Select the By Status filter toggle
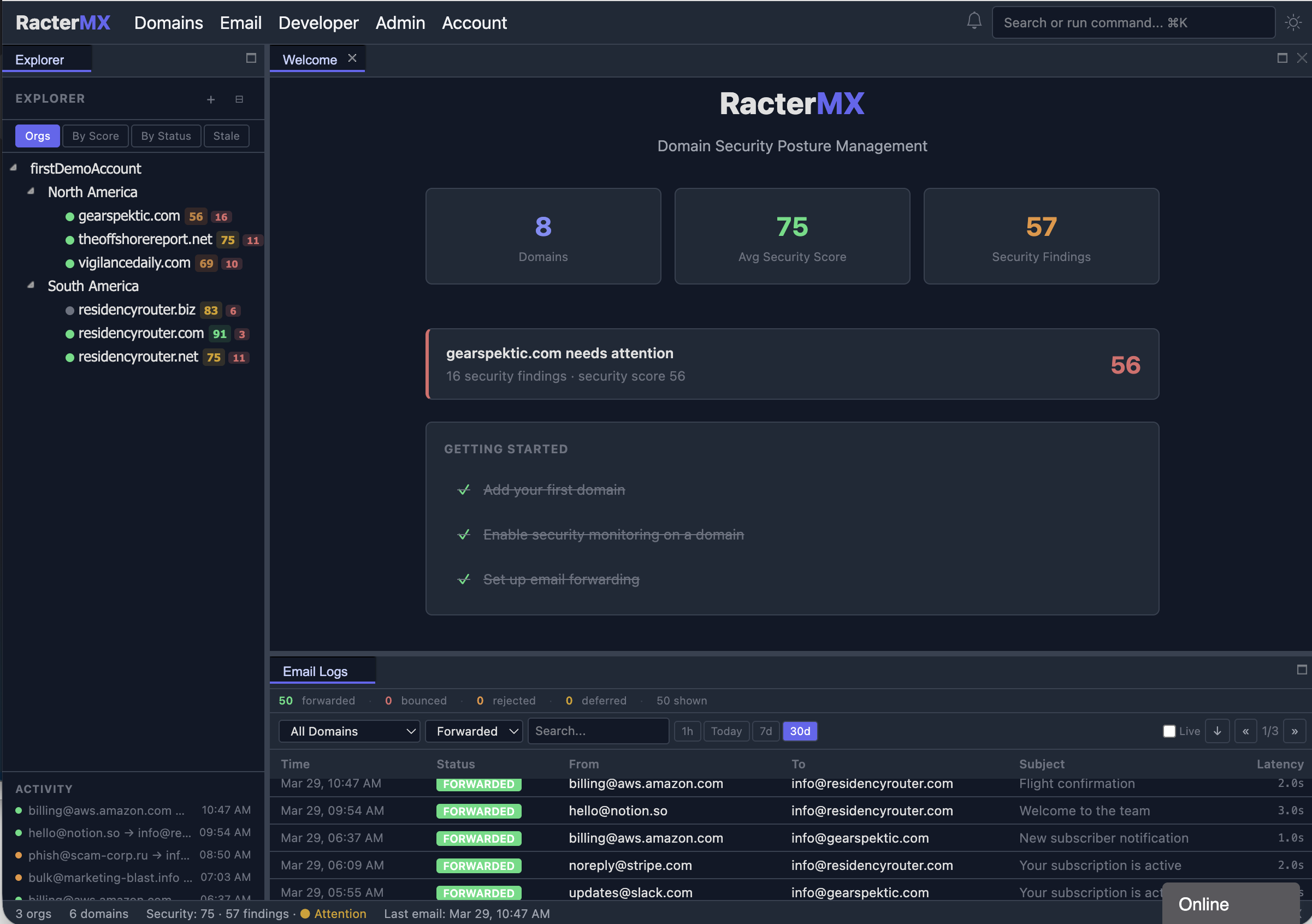The width and height of the screenshot is (1312, 924). tap(166, 135)
